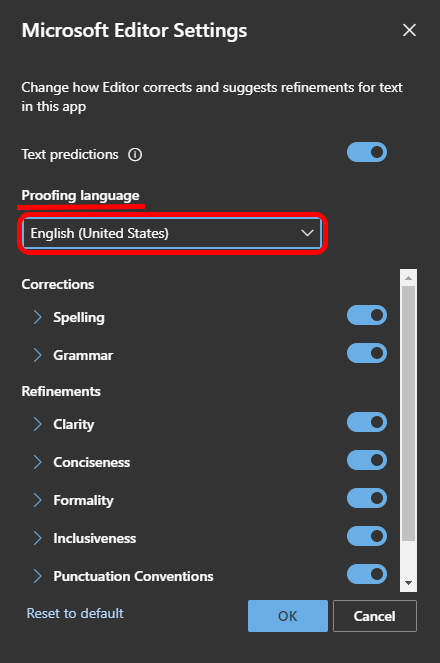Screen dimensions: 440x663
Task: Expand the Punctuation Conventions chevron
Action: tap(38, 576)
